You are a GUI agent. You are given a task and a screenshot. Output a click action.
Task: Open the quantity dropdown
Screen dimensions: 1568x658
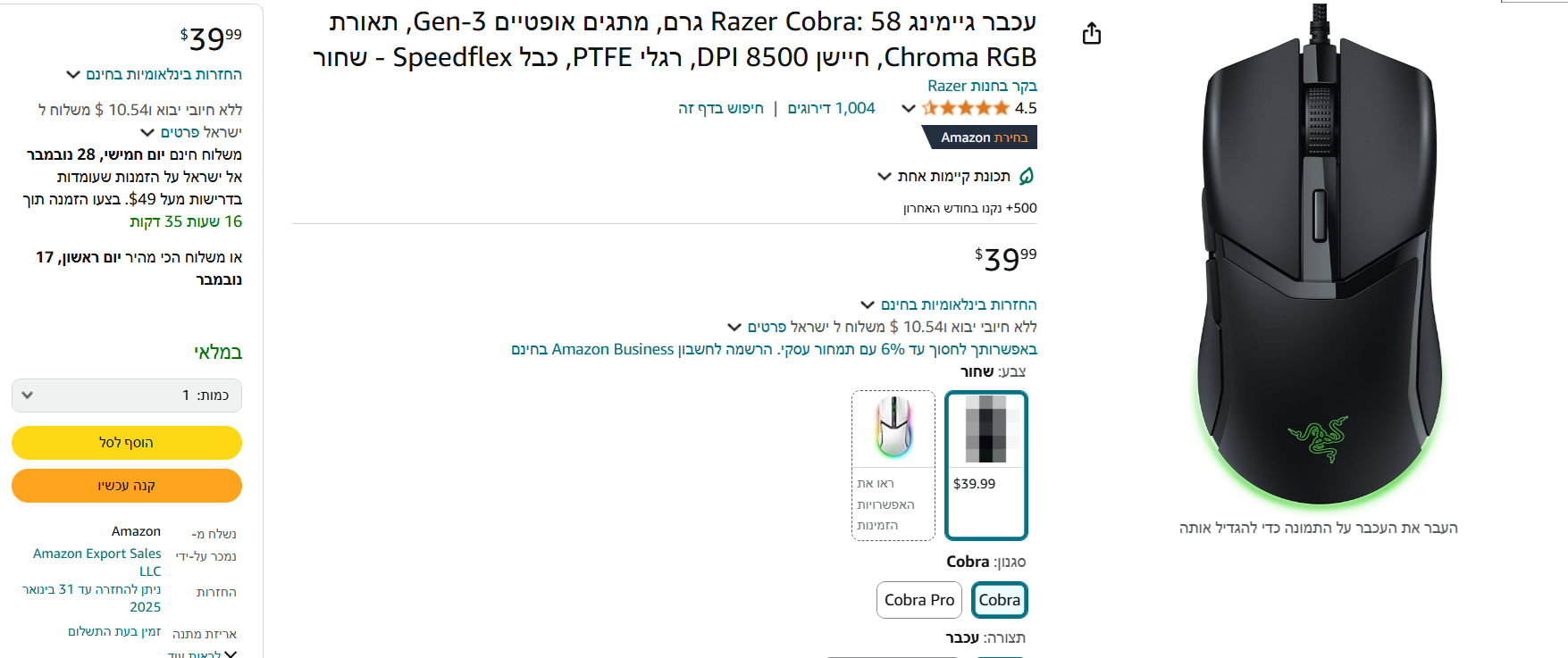(x=126, y=396)
